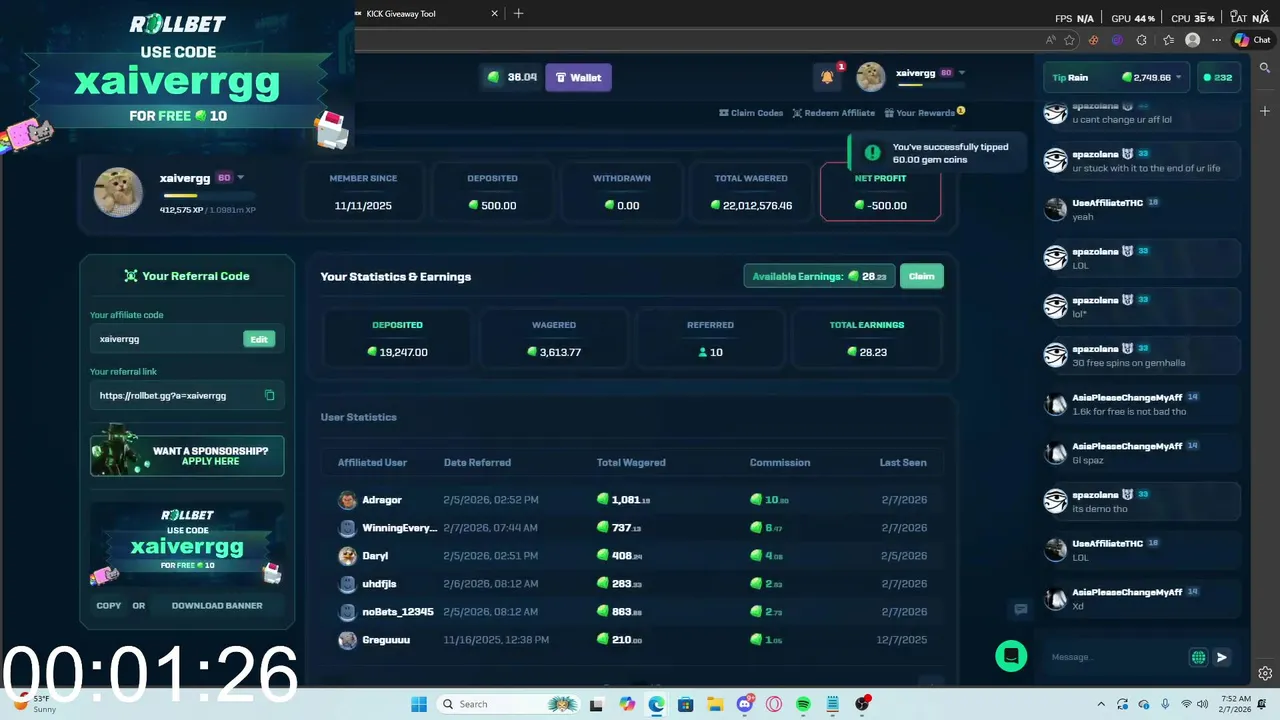Expand profile card level dropdown arrow
The width and height of the screenshot is (1280, 720).
(x=240, y=178)
